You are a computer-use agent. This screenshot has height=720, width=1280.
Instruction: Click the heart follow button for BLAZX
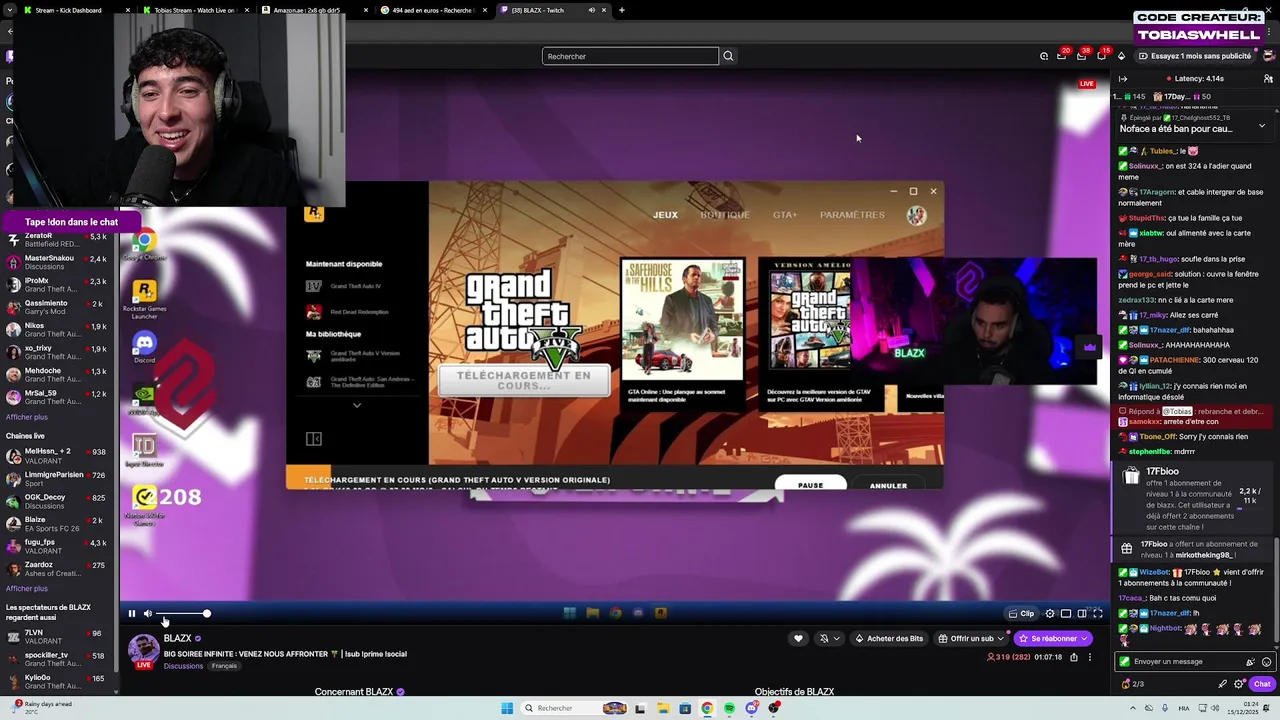(798, 638)
